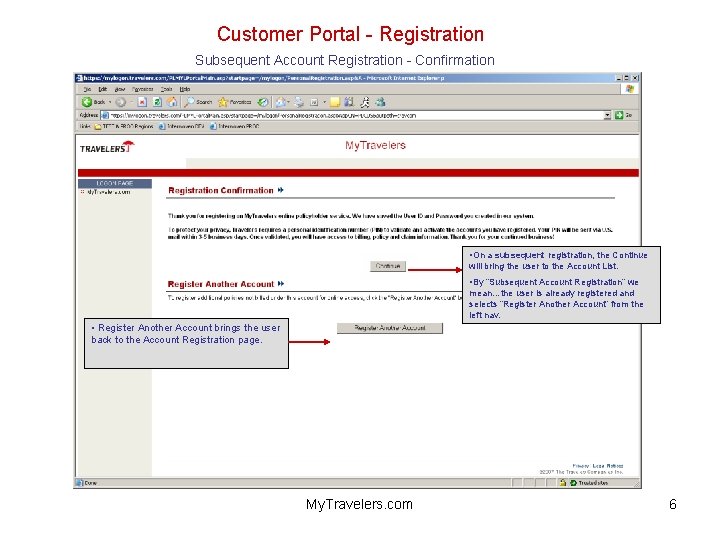Click the Research books toolbar icon
Image resolution: width=720 pixels, height=540 pixels.
point(349,102)
